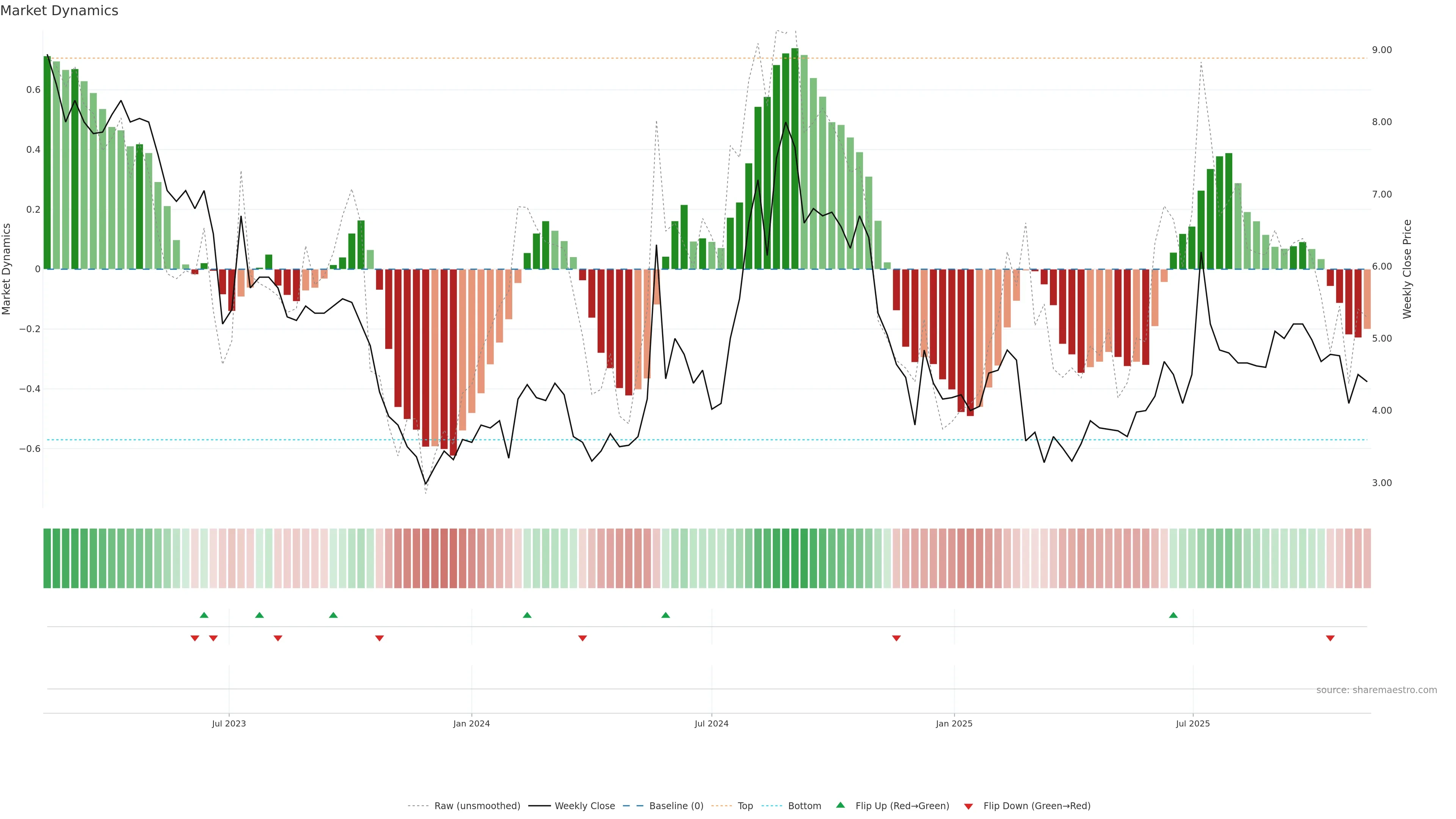Click the Market Dynamics chart title
1456x819 pixels.
point(60,11)
